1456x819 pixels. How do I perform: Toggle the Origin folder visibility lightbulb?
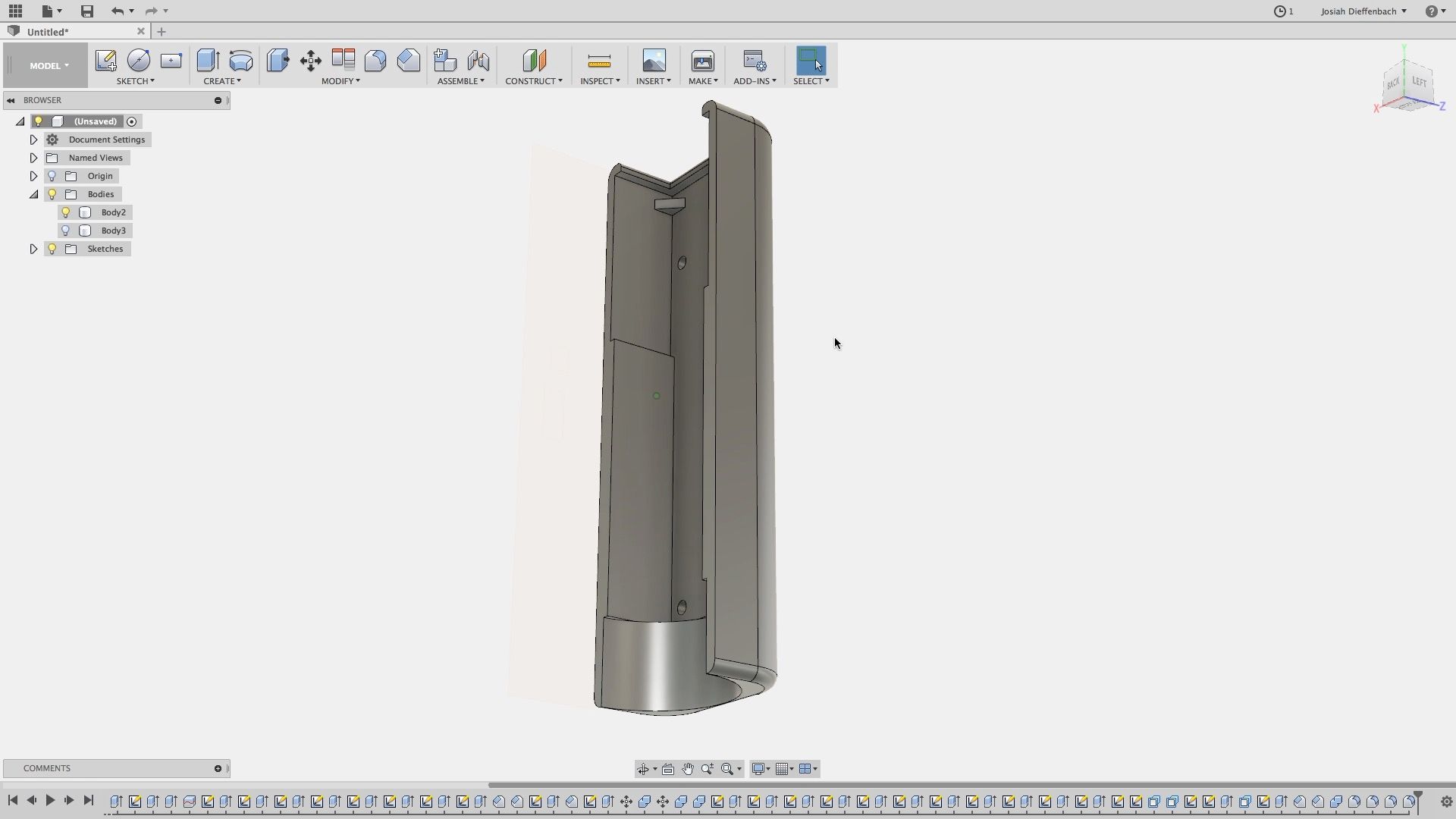pos(52,176)
